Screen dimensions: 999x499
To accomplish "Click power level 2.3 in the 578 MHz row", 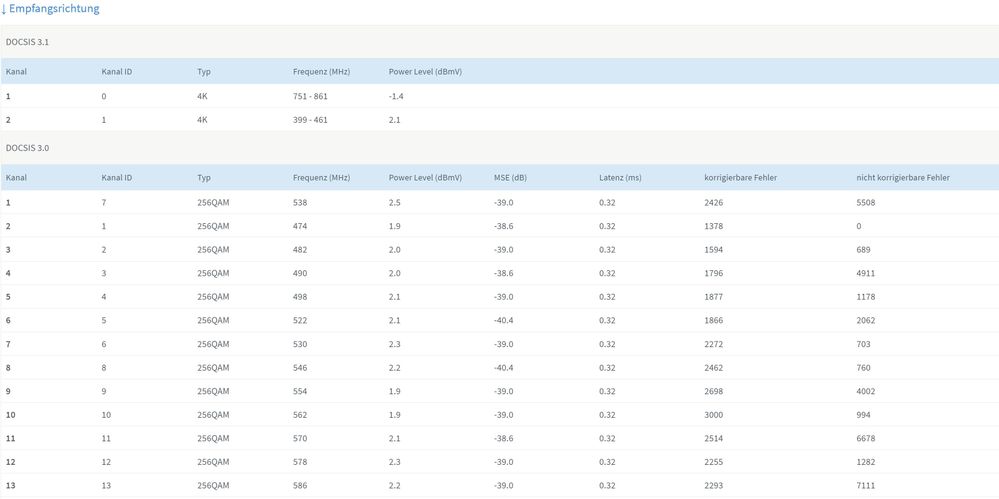I will point(394,462).
